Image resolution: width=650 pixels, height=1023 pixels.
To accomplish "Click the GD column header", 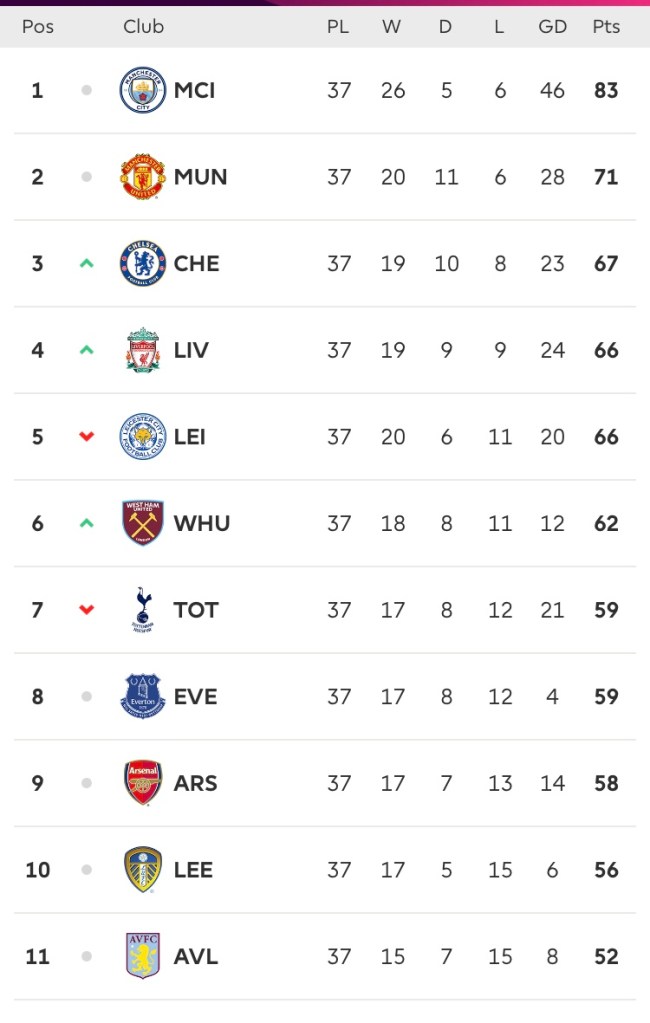I will [552, 27].
